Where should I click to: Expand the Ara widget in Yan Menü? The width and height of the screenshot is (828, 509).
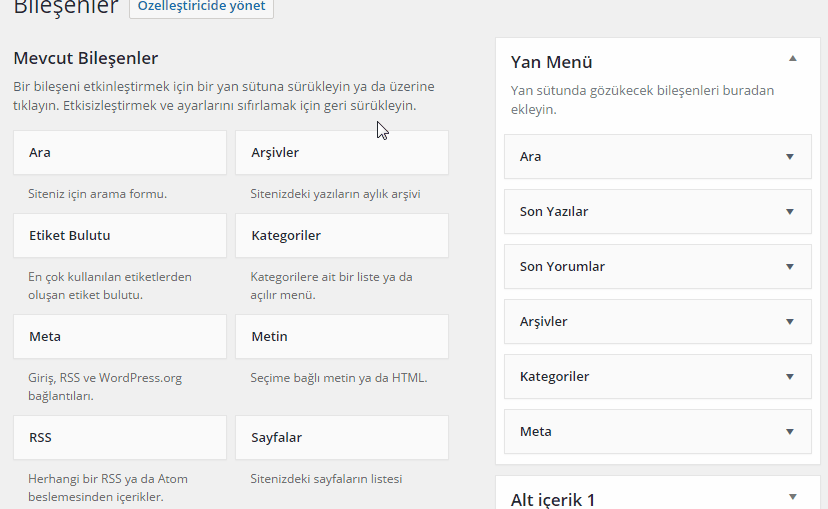[x=790, y=157]
